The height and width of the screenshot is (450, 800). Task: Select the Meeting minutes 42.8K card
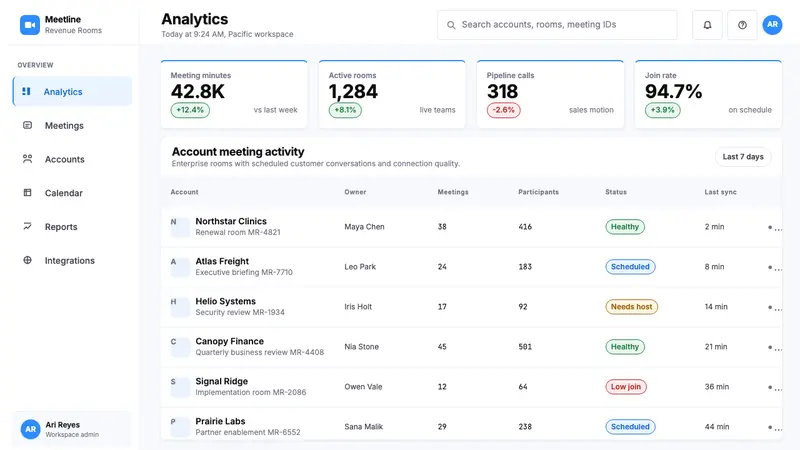click(x=234, y=94)
